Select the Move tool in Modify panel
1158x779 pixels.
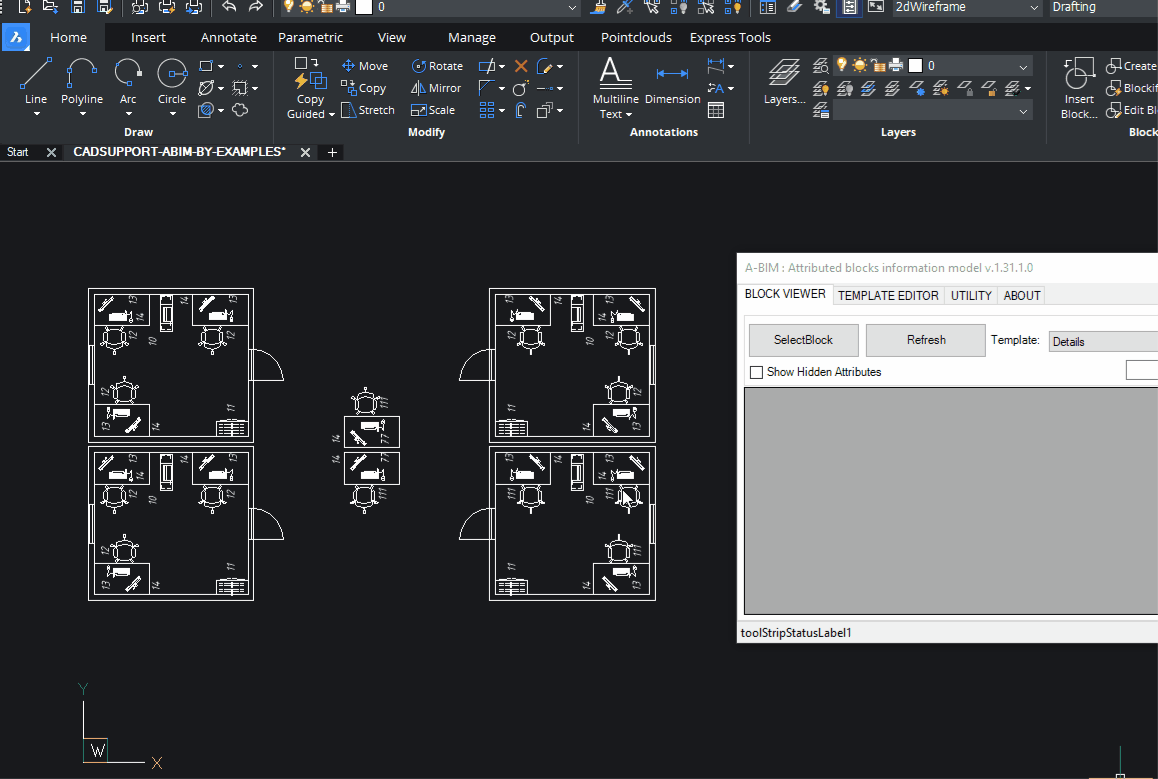(366, 65)
